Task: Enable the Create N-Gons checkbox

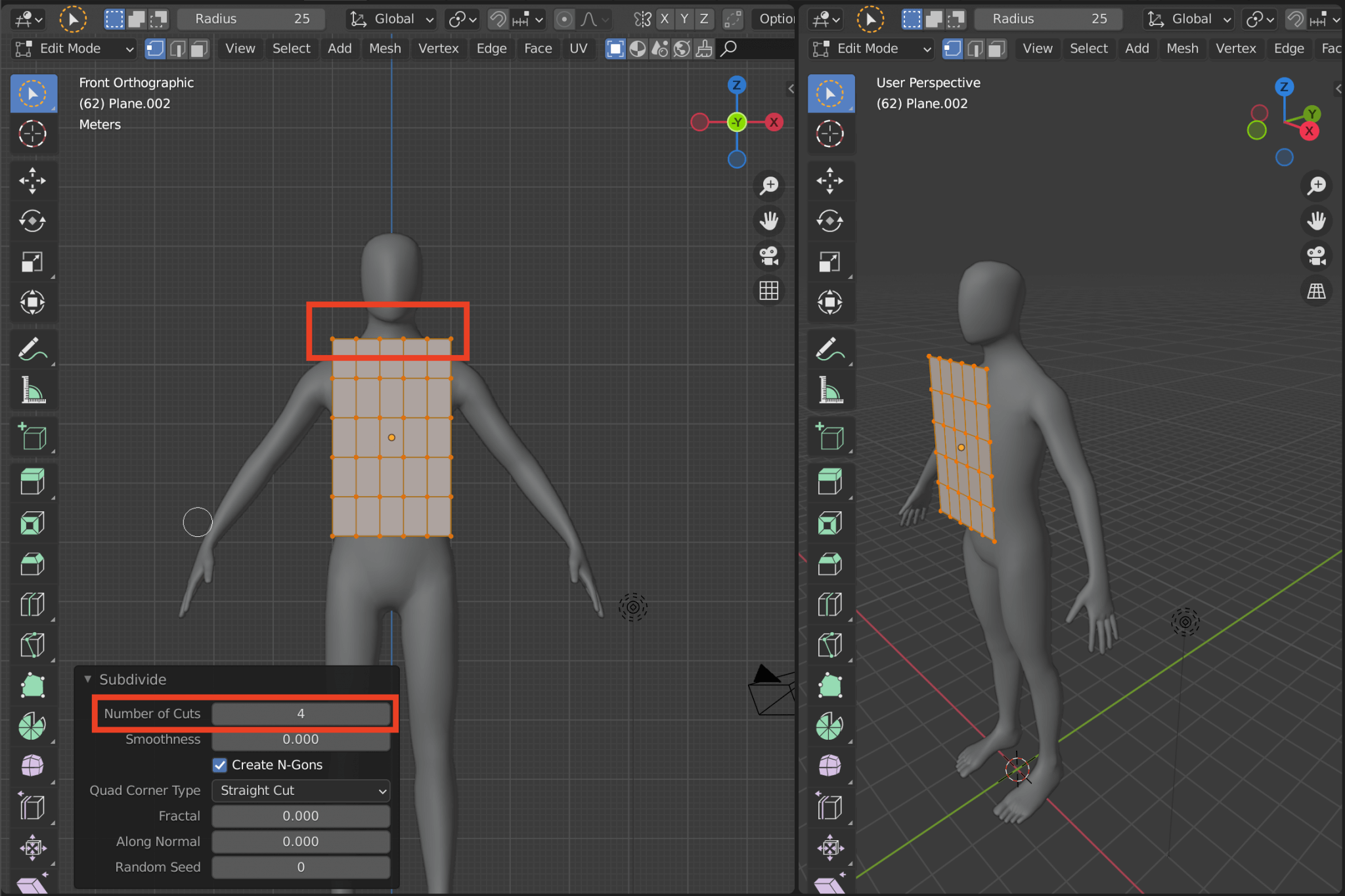Action: (x=220, y=765)
